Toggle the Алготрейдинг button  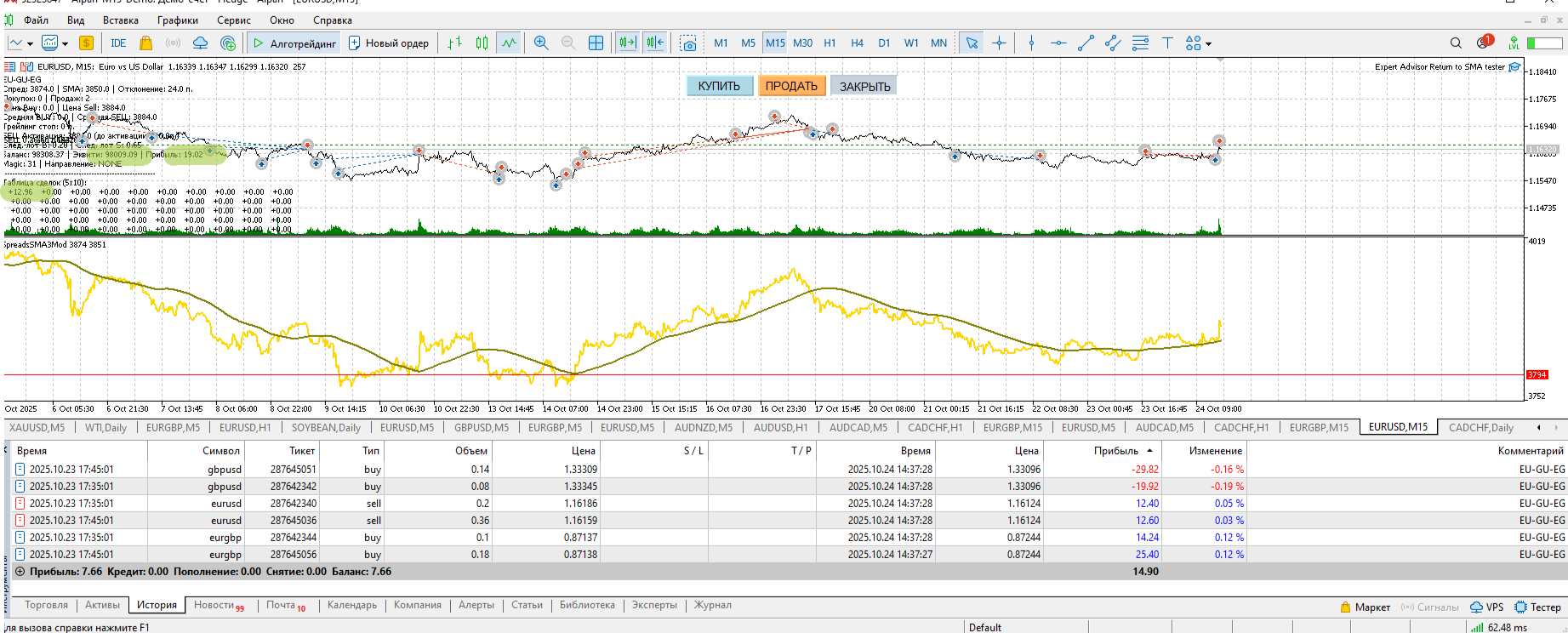point(294,43)
